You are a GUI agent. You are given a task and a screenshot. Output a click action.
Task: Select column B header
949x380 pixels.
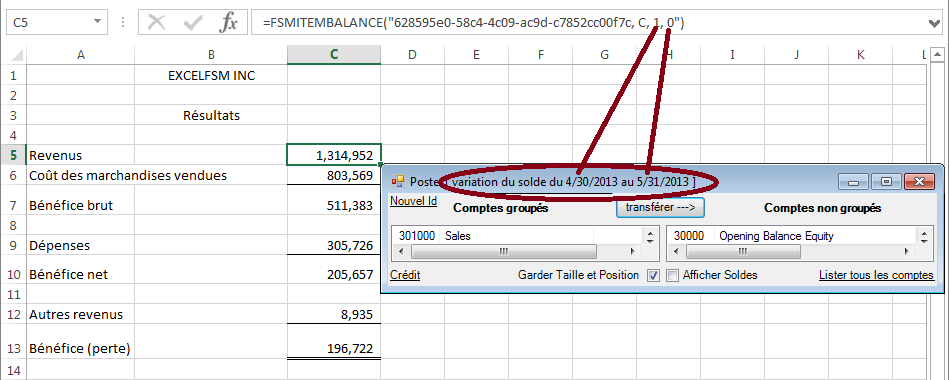click(x=211, y=55)
